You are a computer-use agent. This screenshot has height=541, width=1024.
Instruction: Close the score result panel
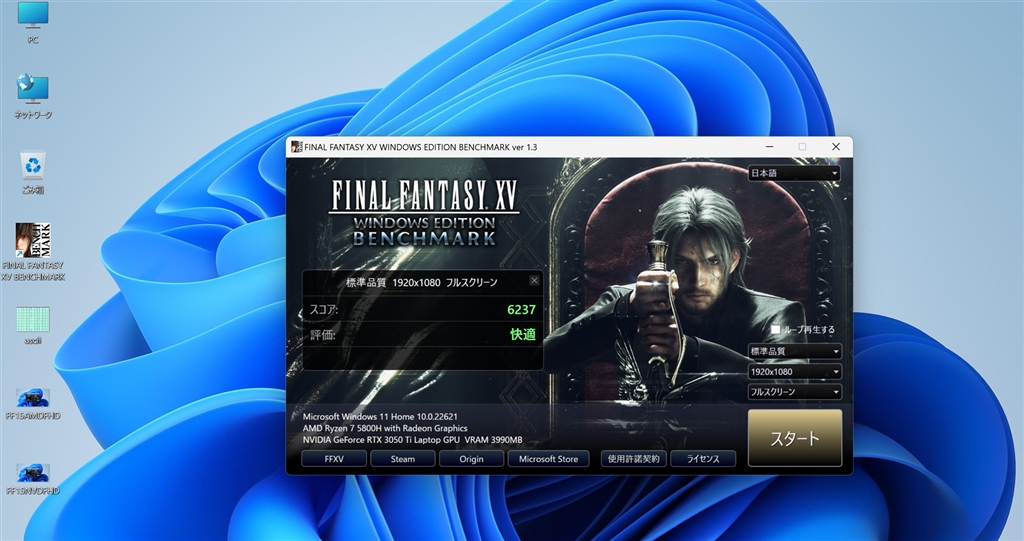pos(534,280)
